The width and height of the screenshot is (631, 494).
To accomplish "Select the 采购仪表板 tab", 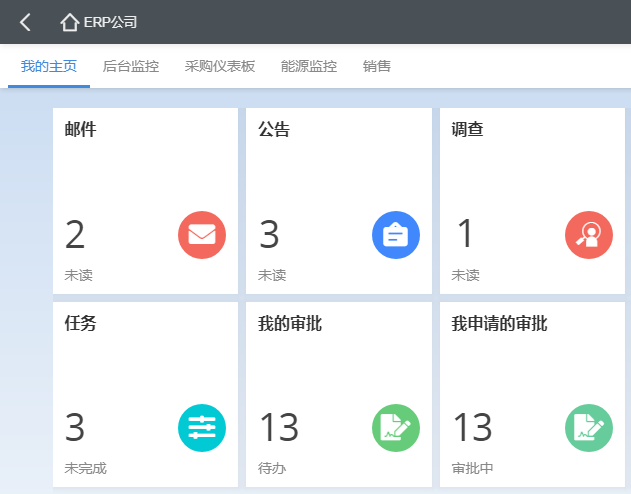I will point(220,67).
